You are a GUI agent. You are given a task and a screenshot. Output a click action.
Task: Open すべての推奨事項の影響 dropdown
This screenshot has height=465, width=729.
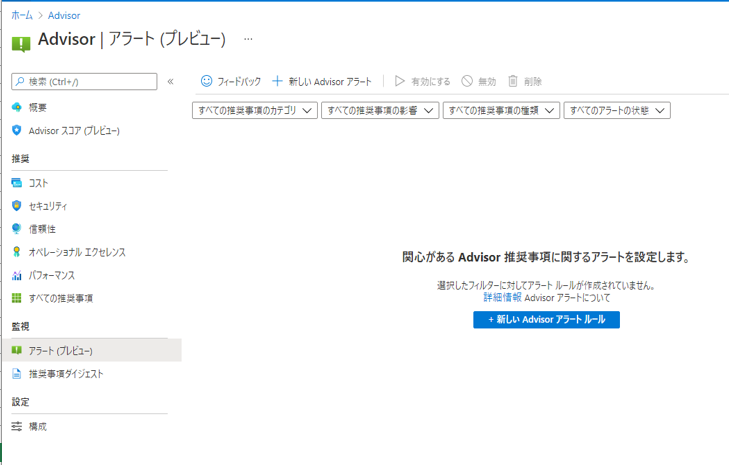pyautogui.click(x=380, y=111)
